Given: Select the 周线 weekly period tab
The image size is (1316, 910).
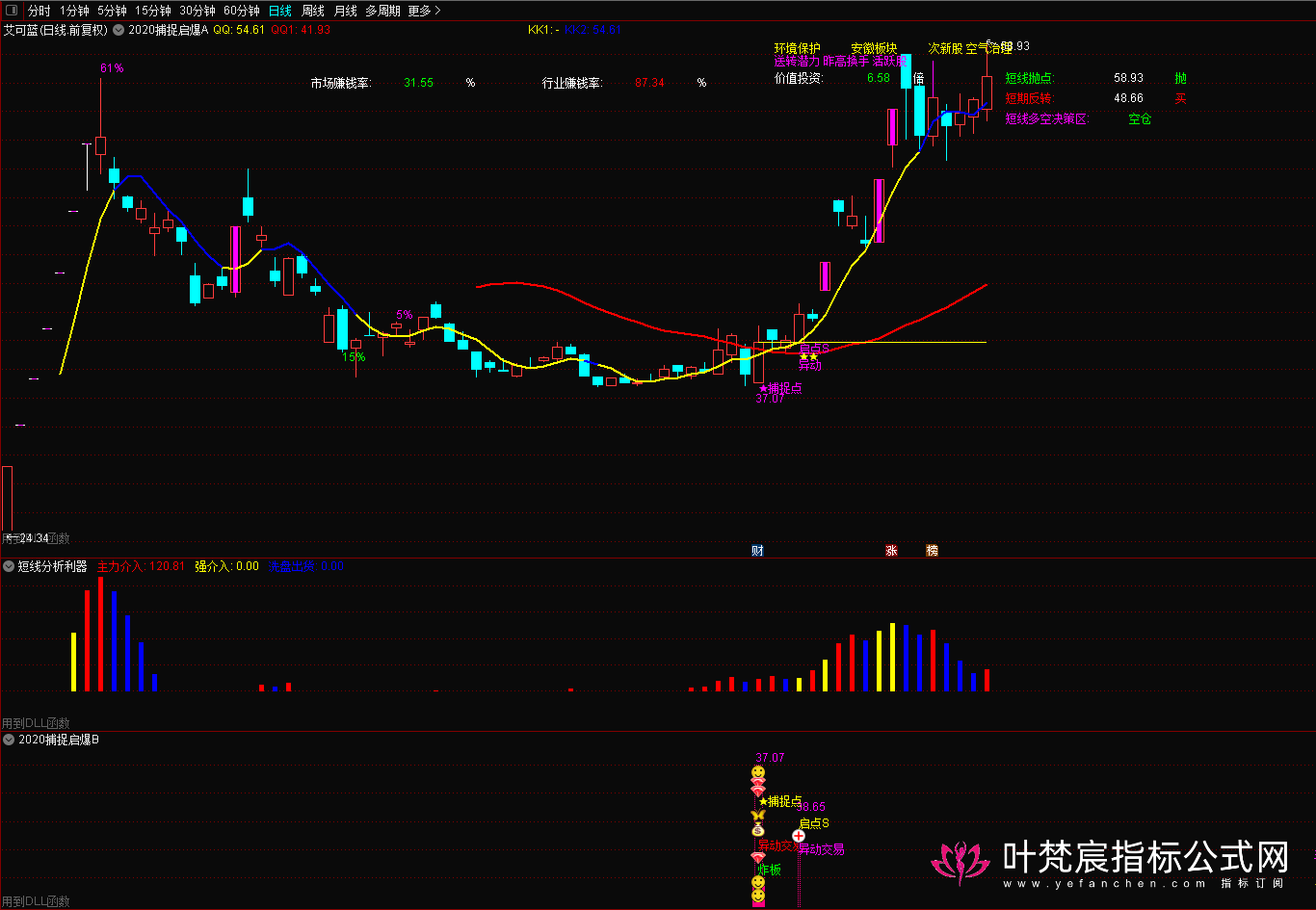Looking at the screenshot, I should (312, 11).
